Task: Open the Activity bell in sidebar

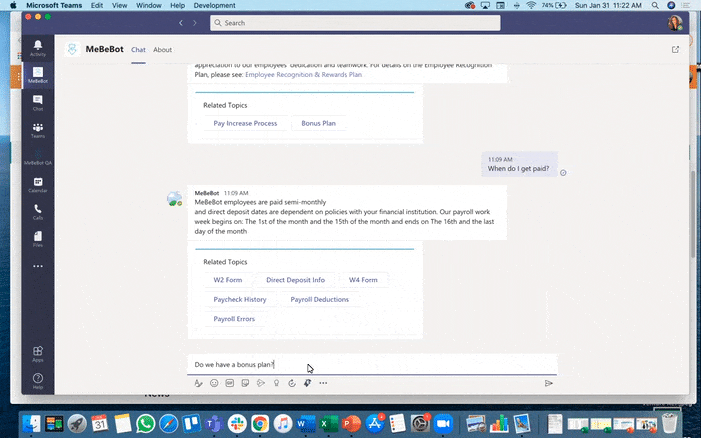Action: coord(38,47)
